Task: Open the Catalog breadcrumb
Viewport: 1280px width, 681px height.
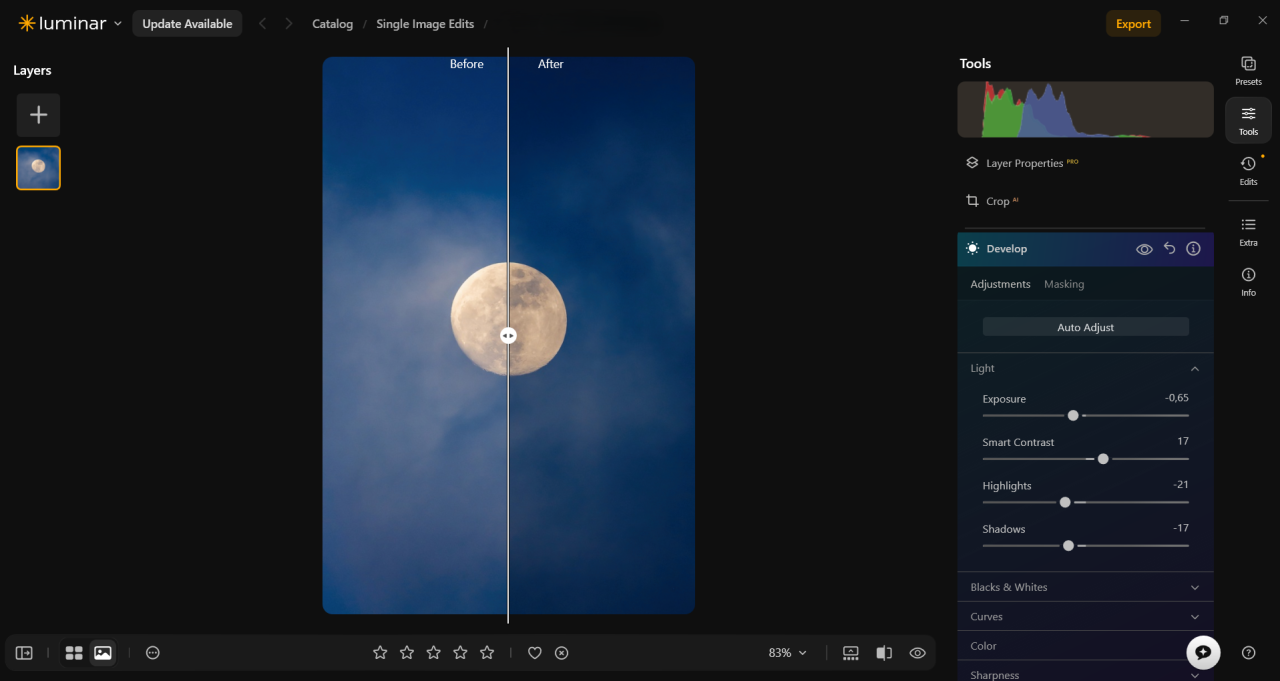Action: [x=332, y=24]
